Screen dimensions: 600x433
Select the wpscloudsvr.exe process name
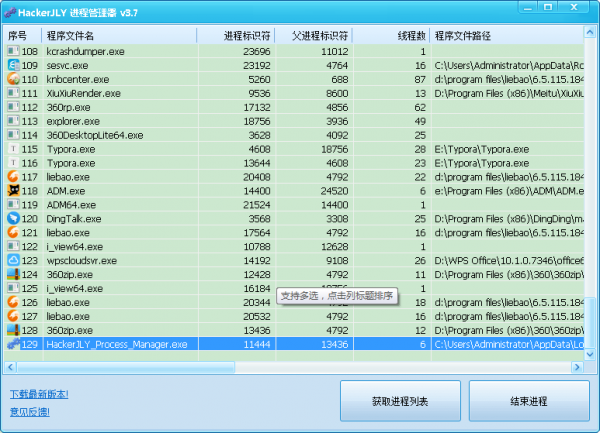82,260
